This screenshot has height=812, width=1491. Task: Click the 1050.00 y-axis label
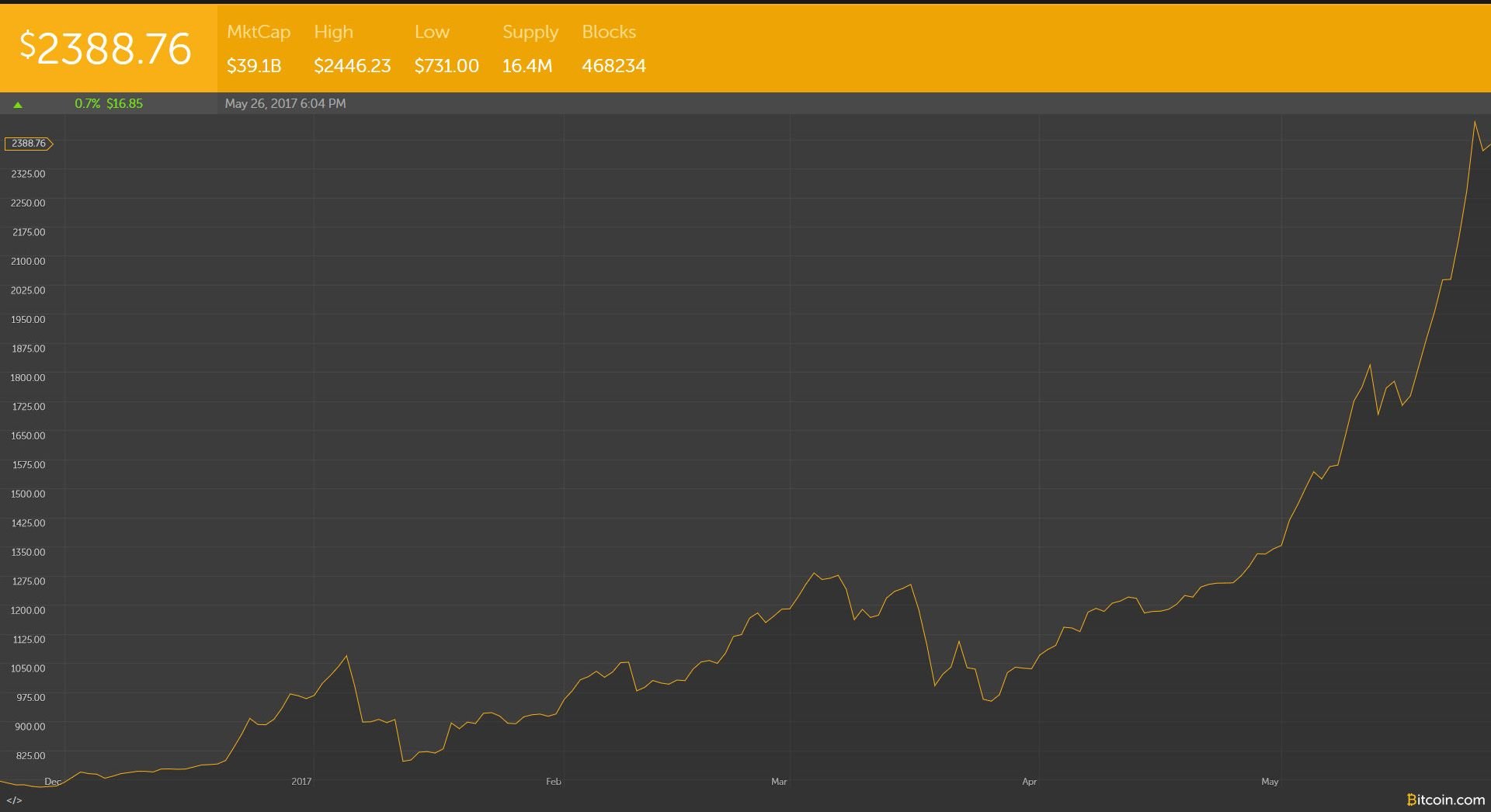pyautogui.click(x=28, y=668)
